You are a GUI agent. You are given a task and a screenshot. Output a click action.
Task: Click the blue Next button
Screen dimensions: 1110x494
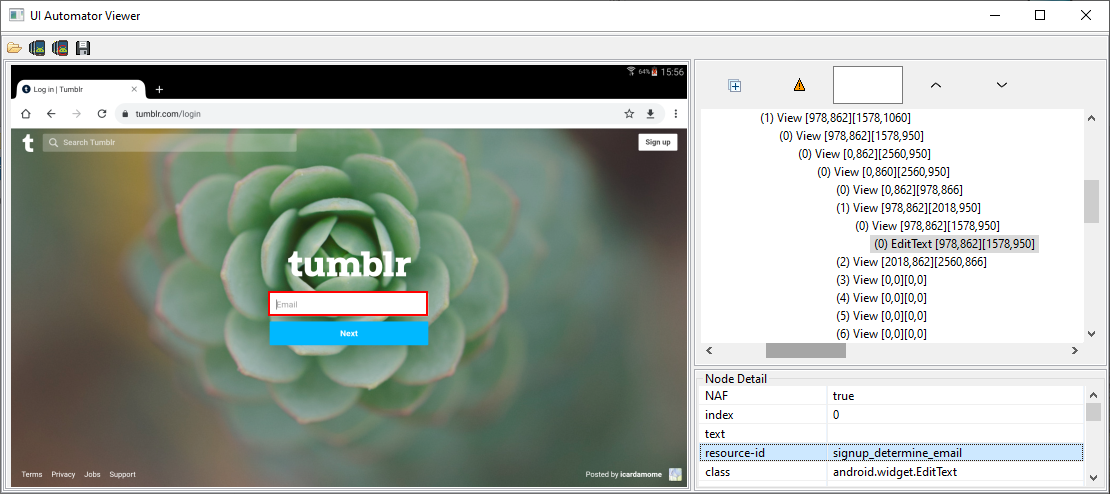348,333
